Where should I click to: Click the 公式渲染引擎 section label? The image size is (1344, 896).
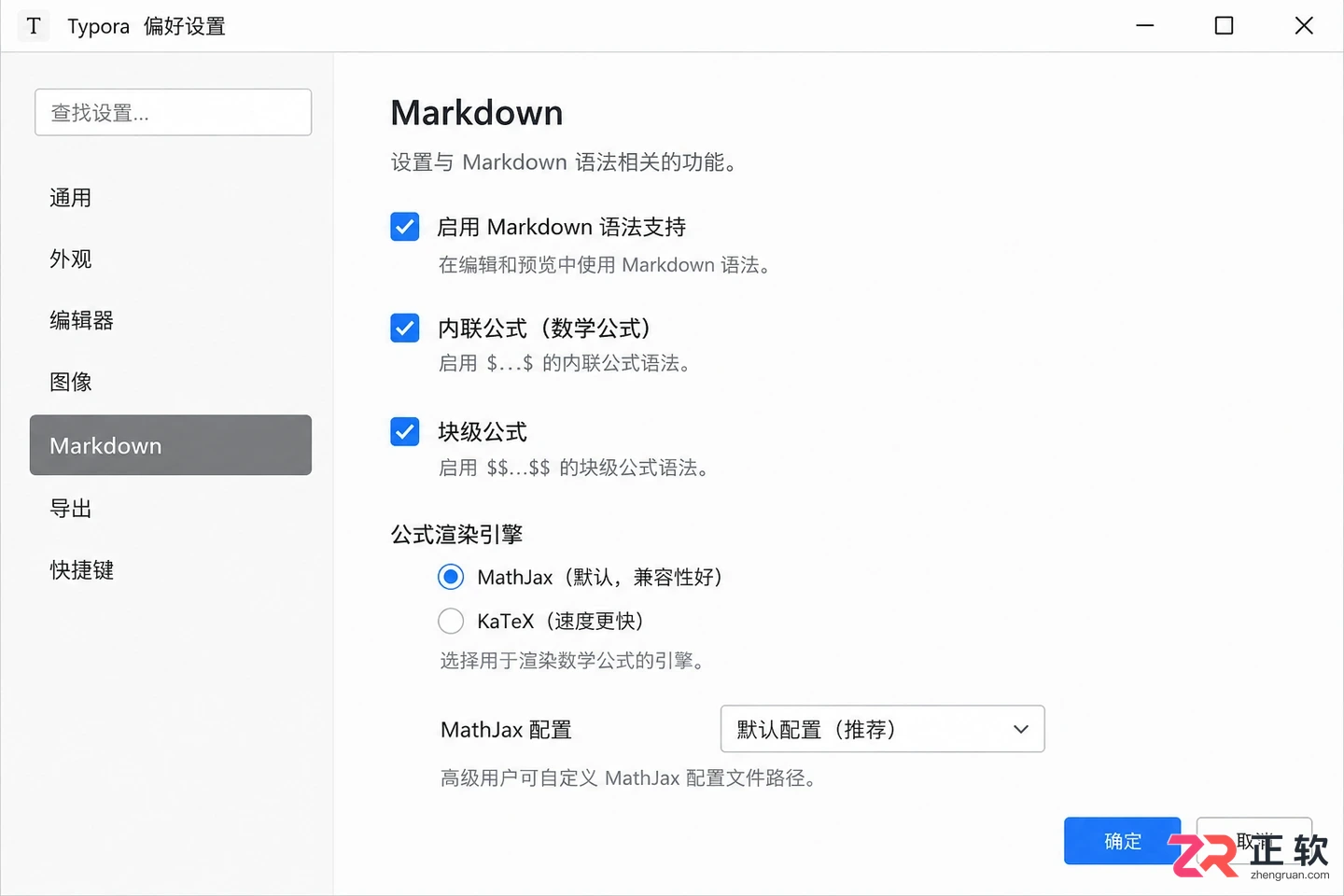[456, 535]
